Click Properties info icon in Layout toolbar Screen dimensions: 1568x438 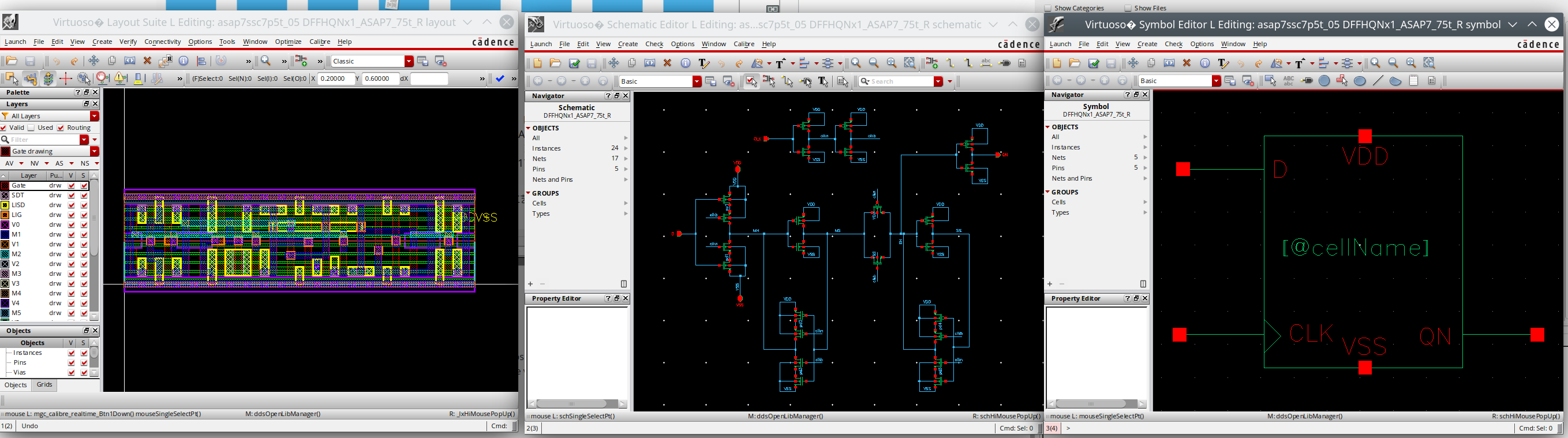tap(184, 61)
